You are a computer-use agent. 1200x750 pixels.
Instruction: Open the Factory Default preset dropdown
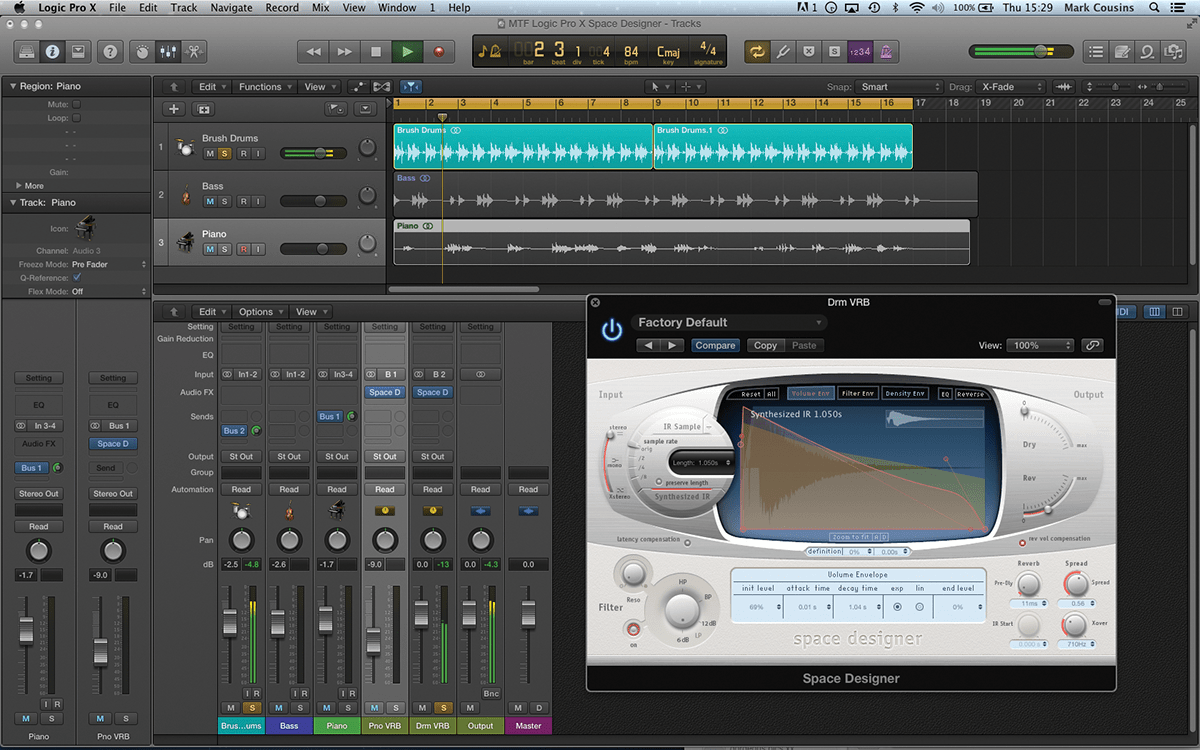pos(729,323)
